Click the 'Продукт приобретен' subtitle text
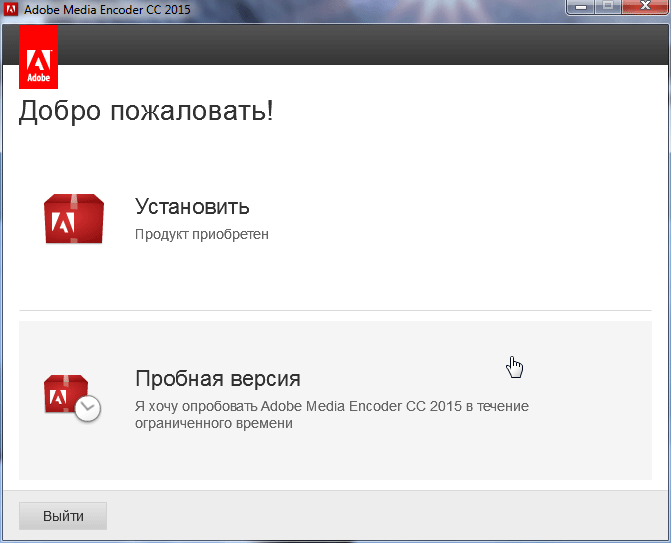This screenshot has height=543, width=671. tap(202, 234)
